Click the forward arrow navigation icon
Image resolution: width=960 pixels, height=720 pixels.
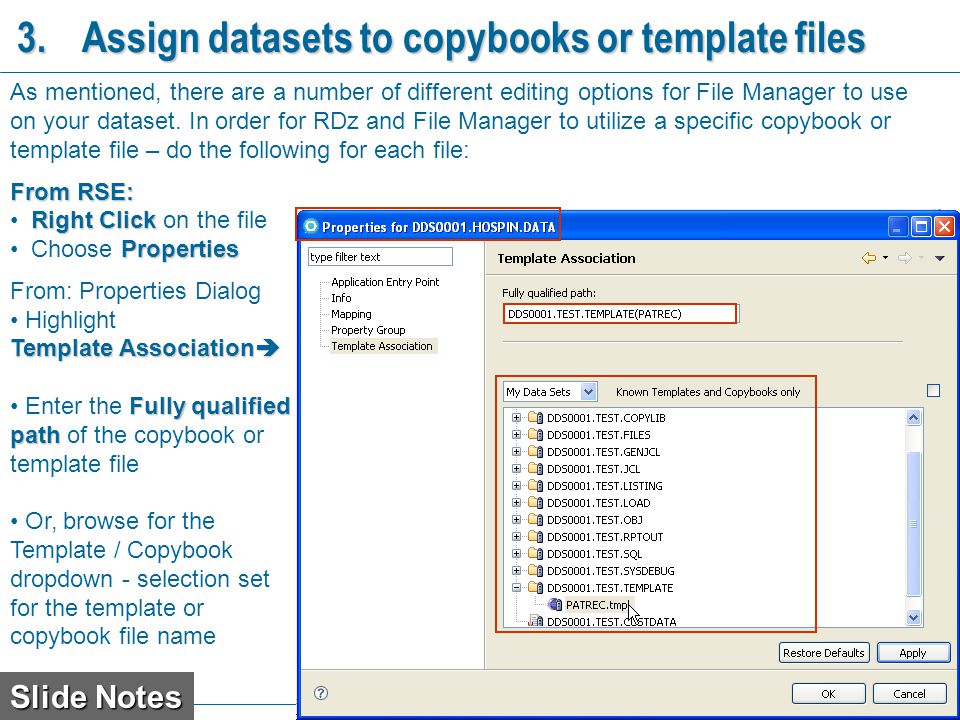tap(904, 258)
